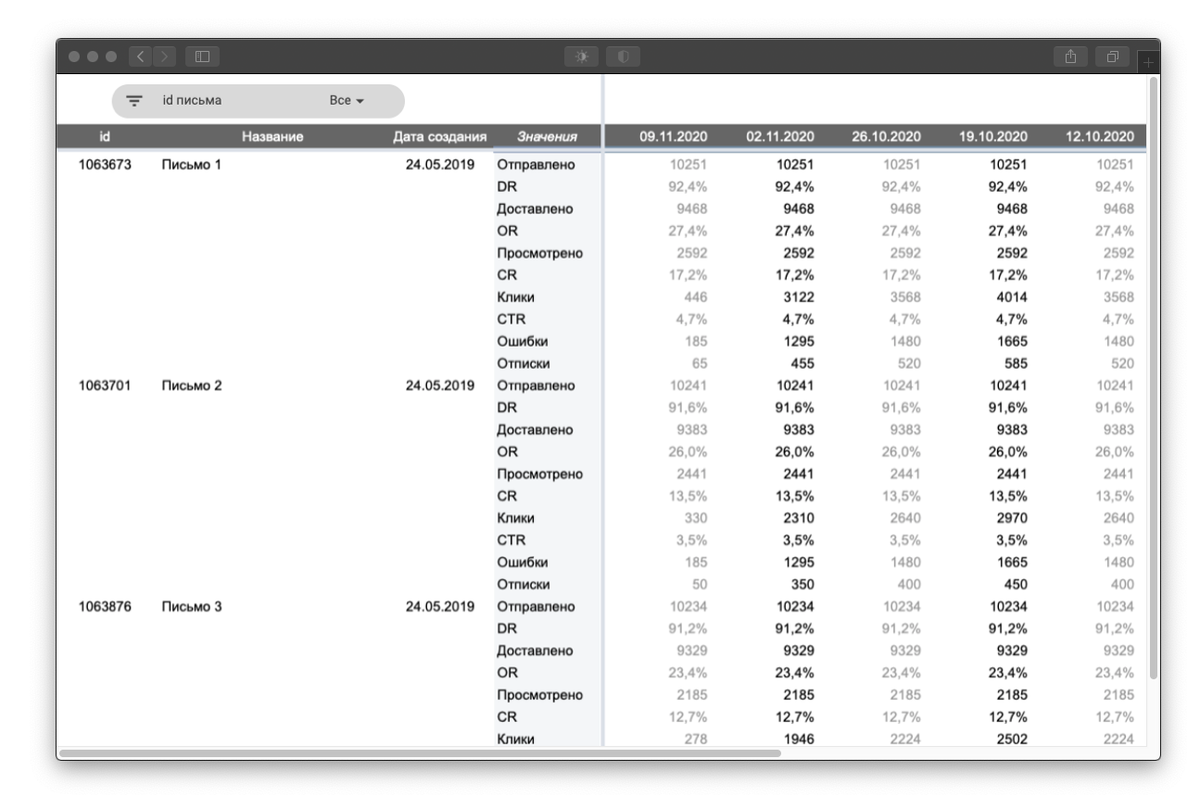The image size is (1200, 809).
Task: Click the clicks value 2502
Action: 1010,739
